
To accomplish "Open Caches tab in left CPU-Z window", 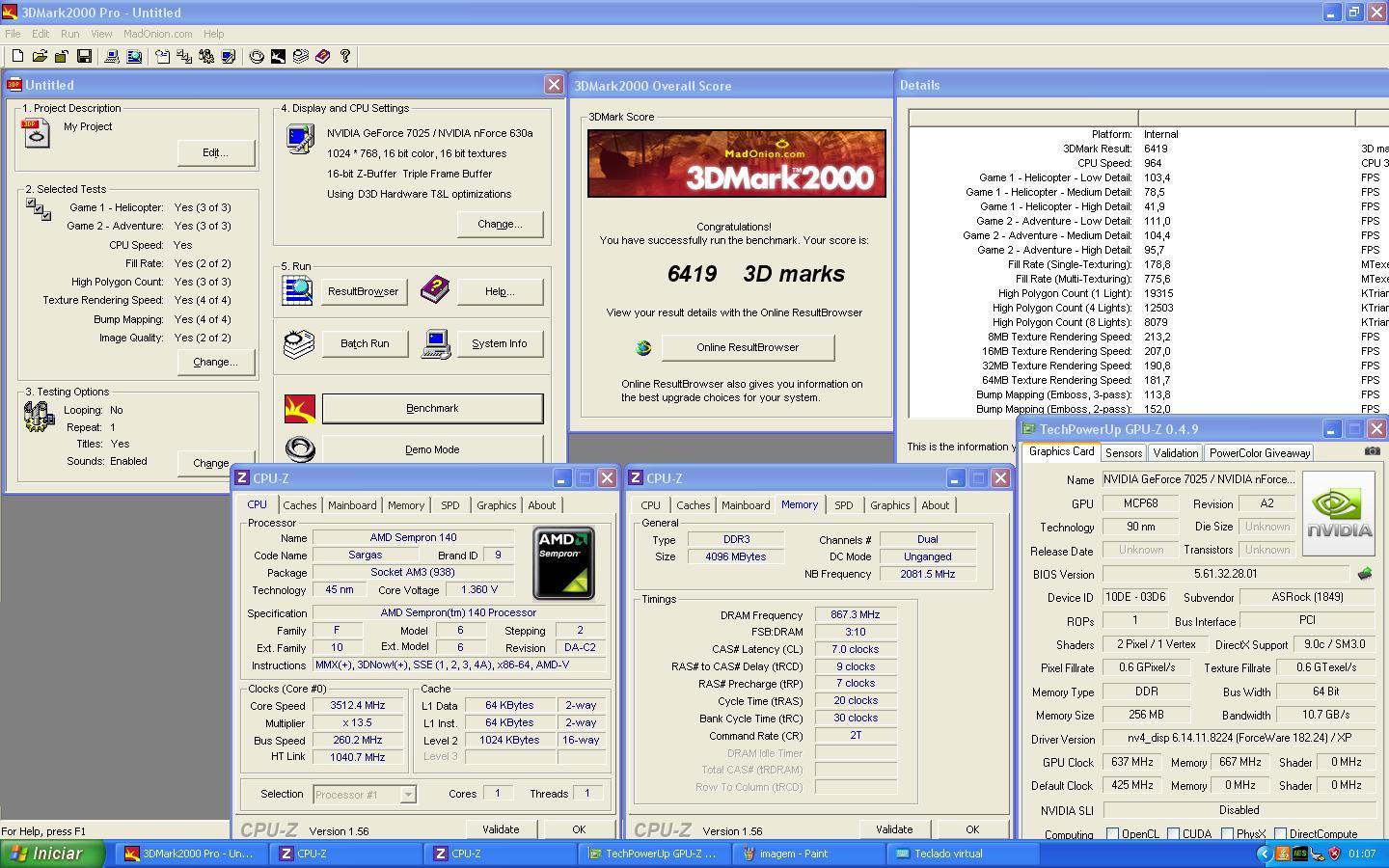I will [299, 505].
